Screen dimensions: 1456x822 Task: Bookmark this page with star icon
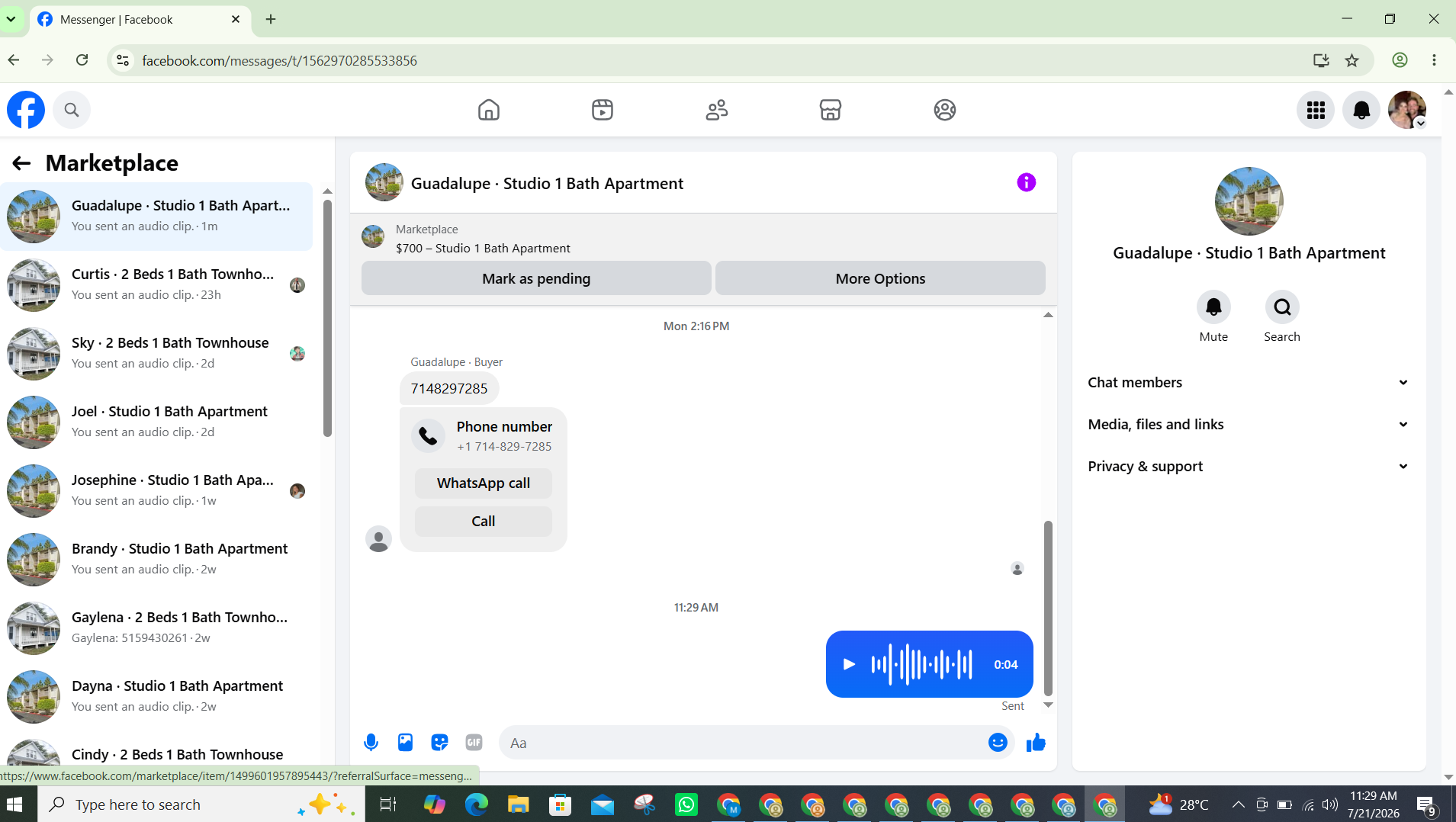(1352, 60)
